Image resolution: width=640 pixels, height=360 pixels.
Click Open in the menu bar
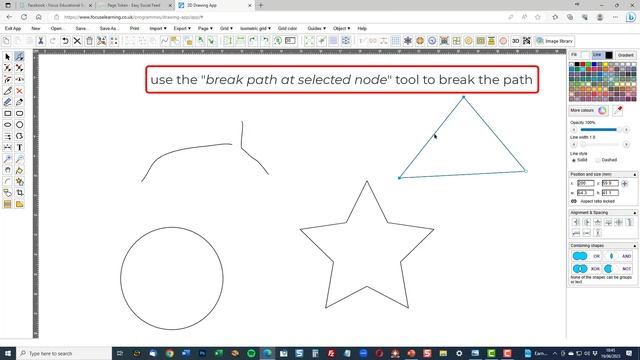click(x=57, y=29)
